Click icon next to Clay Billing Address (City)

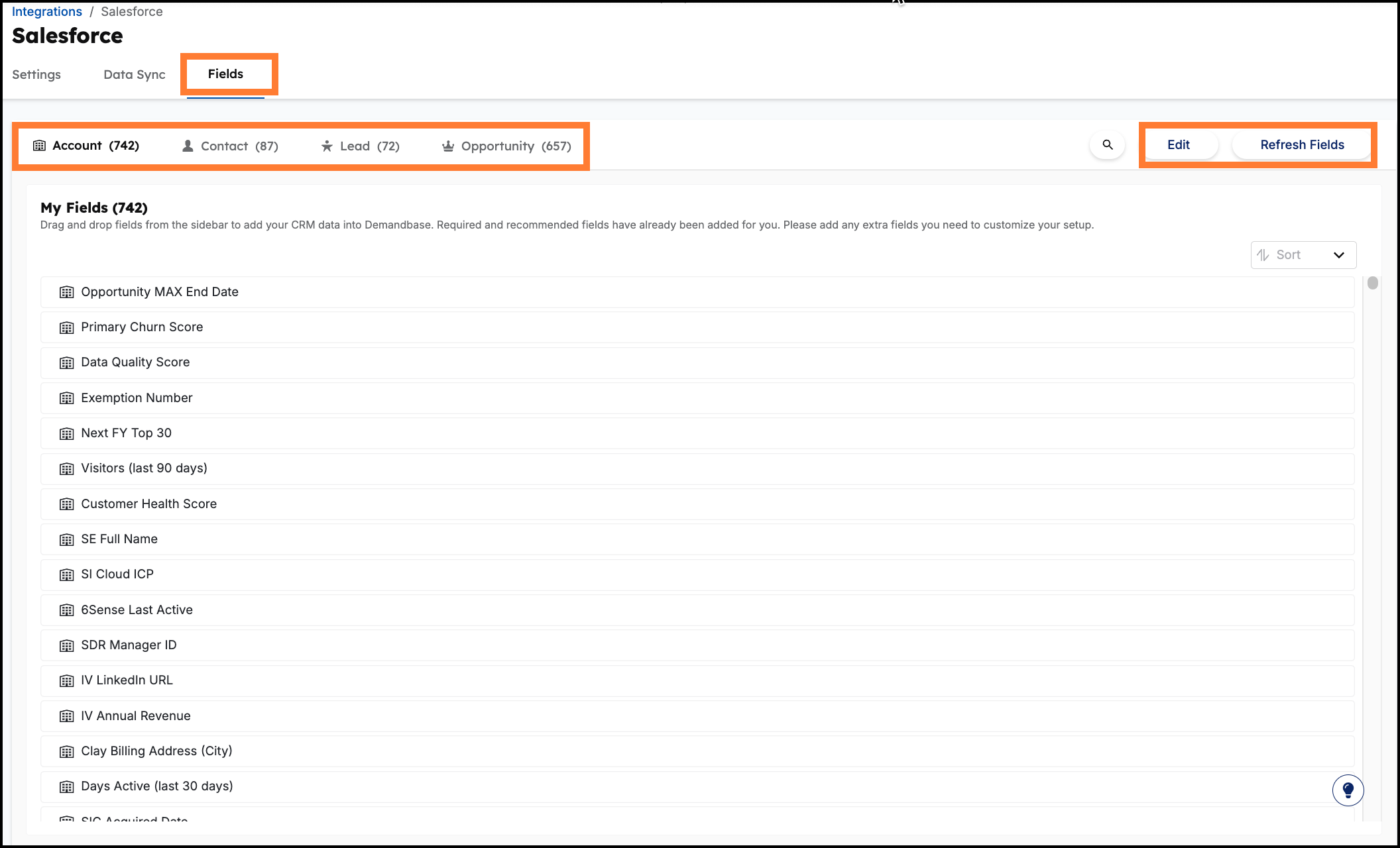pos(66,751)
